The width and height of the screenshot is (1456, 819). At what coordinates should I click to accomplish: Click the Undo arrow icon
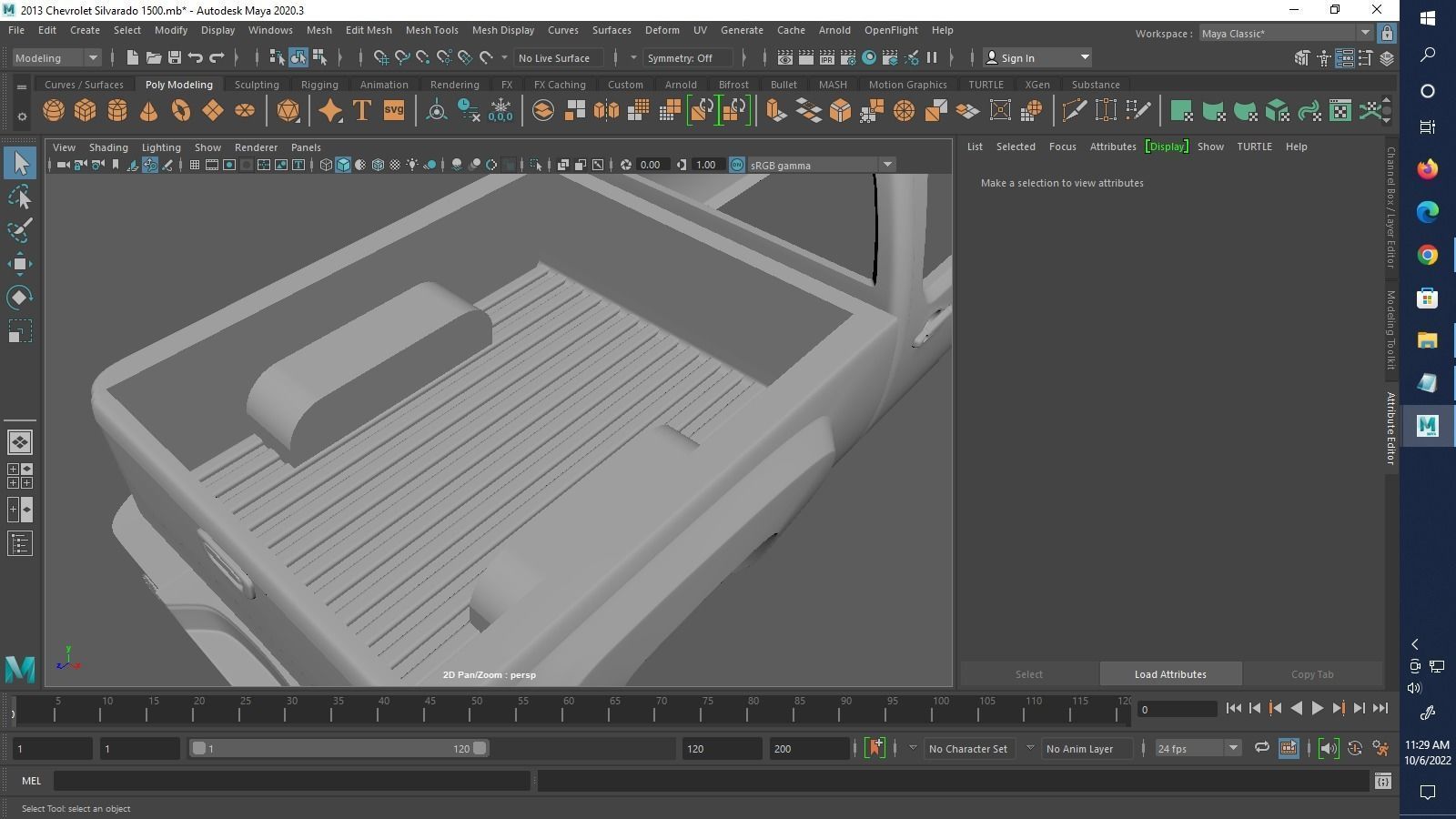[x=195, y=57]
